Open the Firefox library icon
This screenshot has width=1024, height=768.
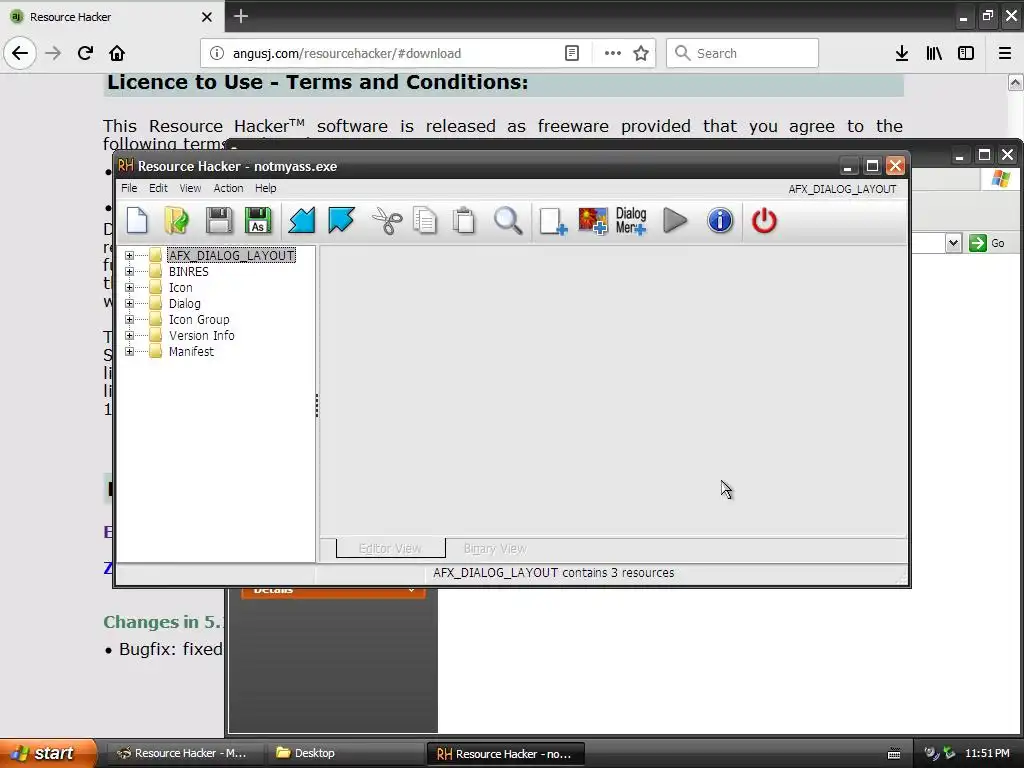(934, 53)
